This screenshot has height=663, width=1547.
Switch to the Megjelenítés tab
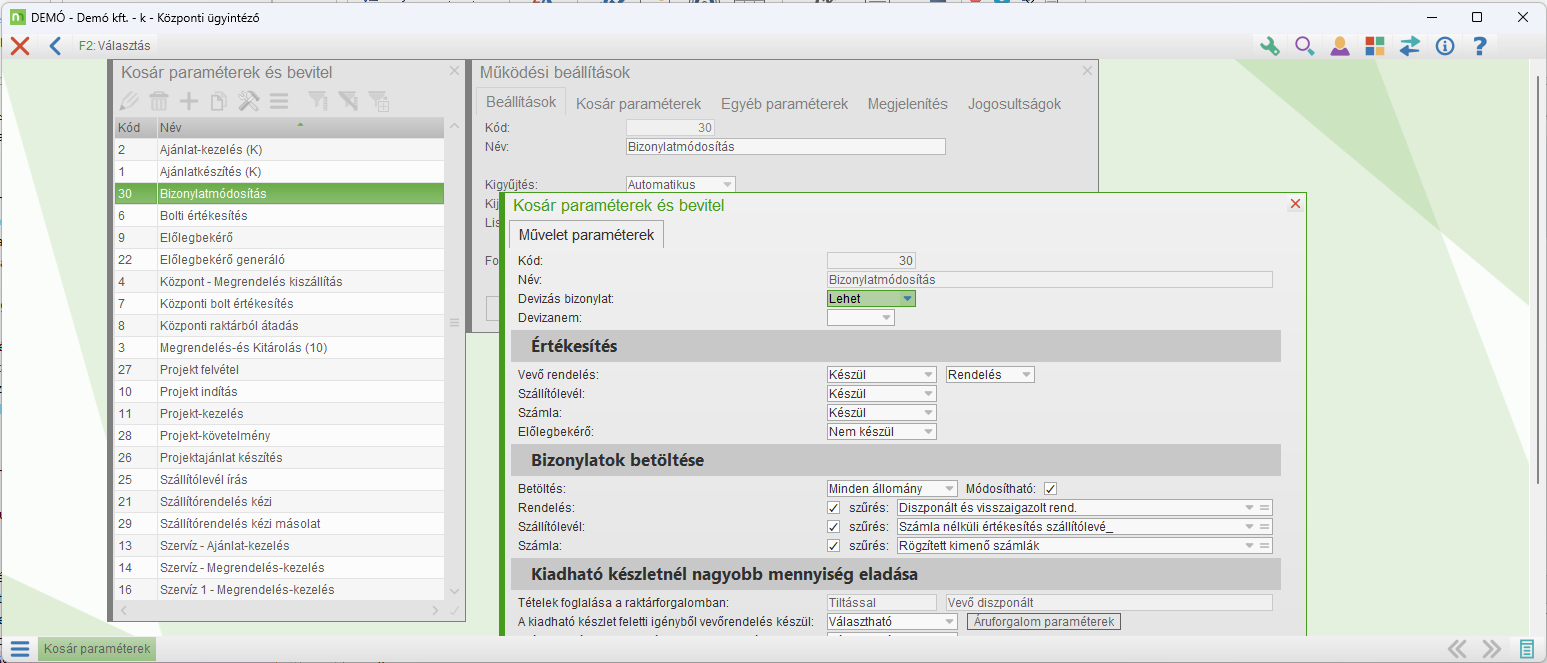[x=907, y=104]
